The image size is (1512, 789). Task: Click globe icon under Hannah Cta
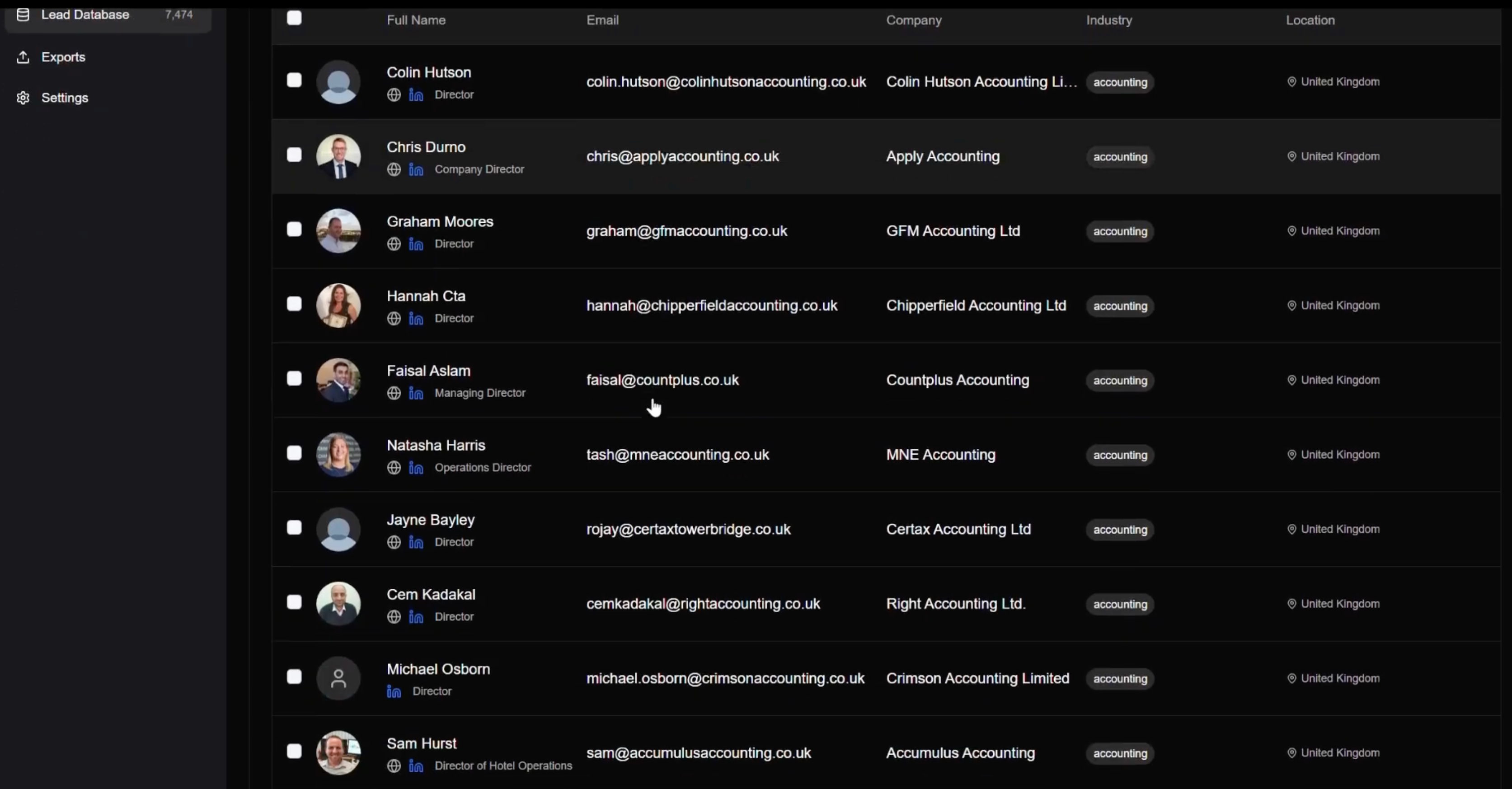coord(394,318)
